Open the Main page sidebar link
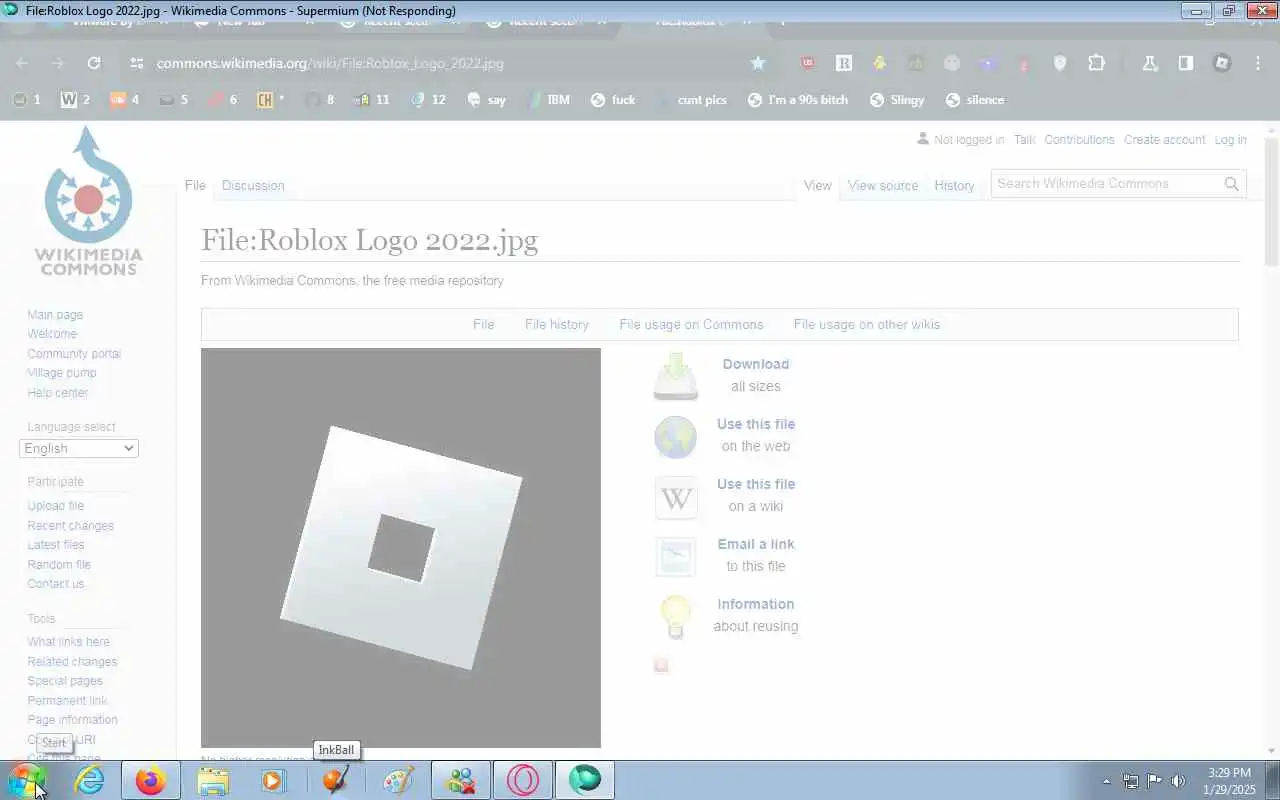1280x800 pixels. 55,315
